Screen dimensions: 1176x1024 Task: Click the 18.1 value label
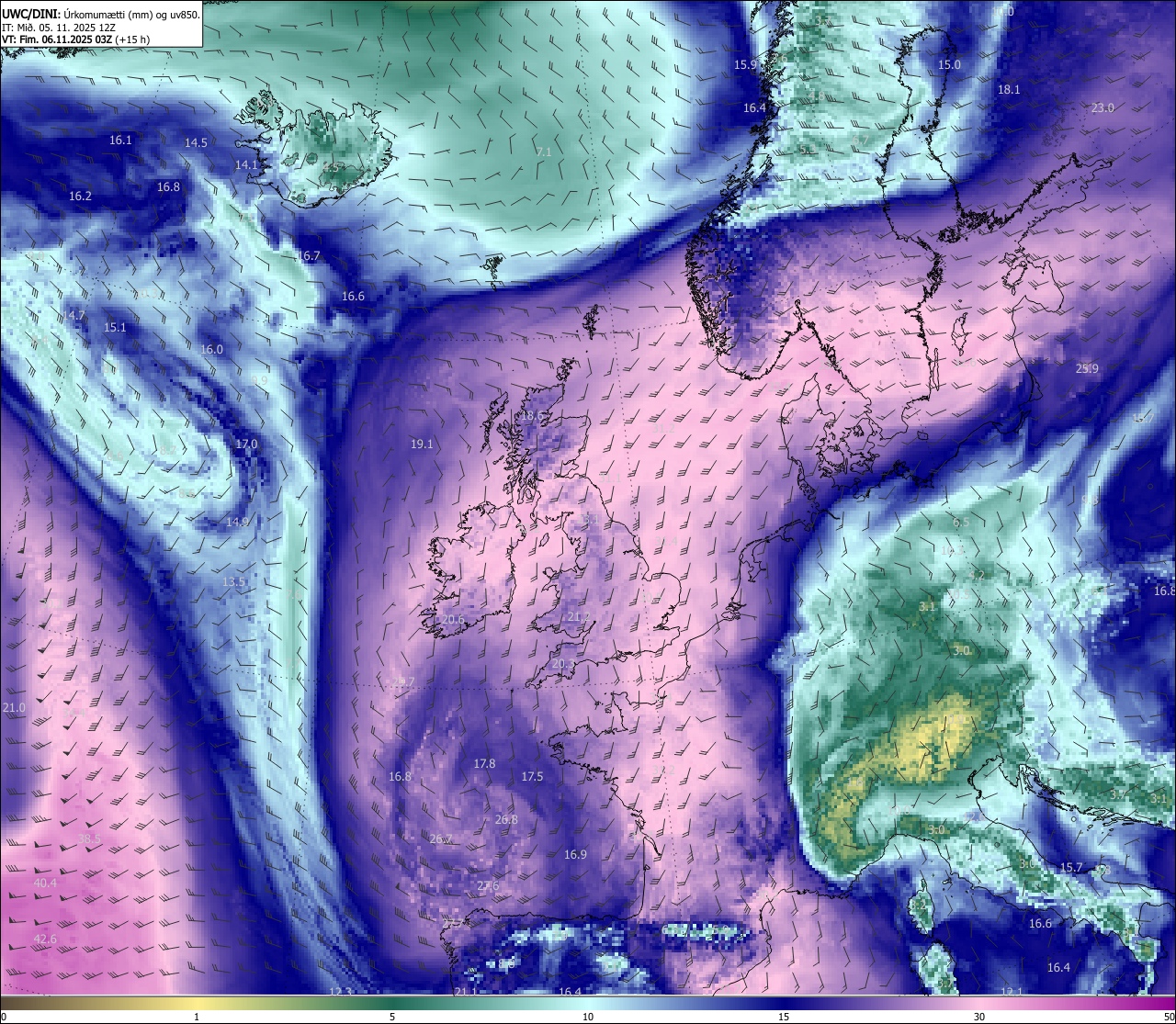tap(1009, 90)
